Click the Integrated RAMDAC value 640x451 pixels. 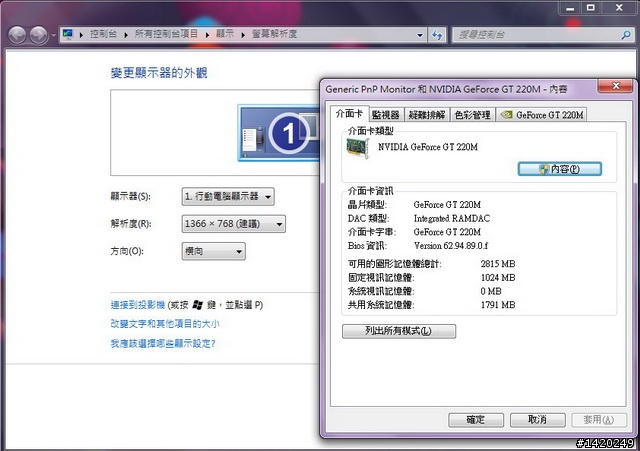(x=452, y=218)
